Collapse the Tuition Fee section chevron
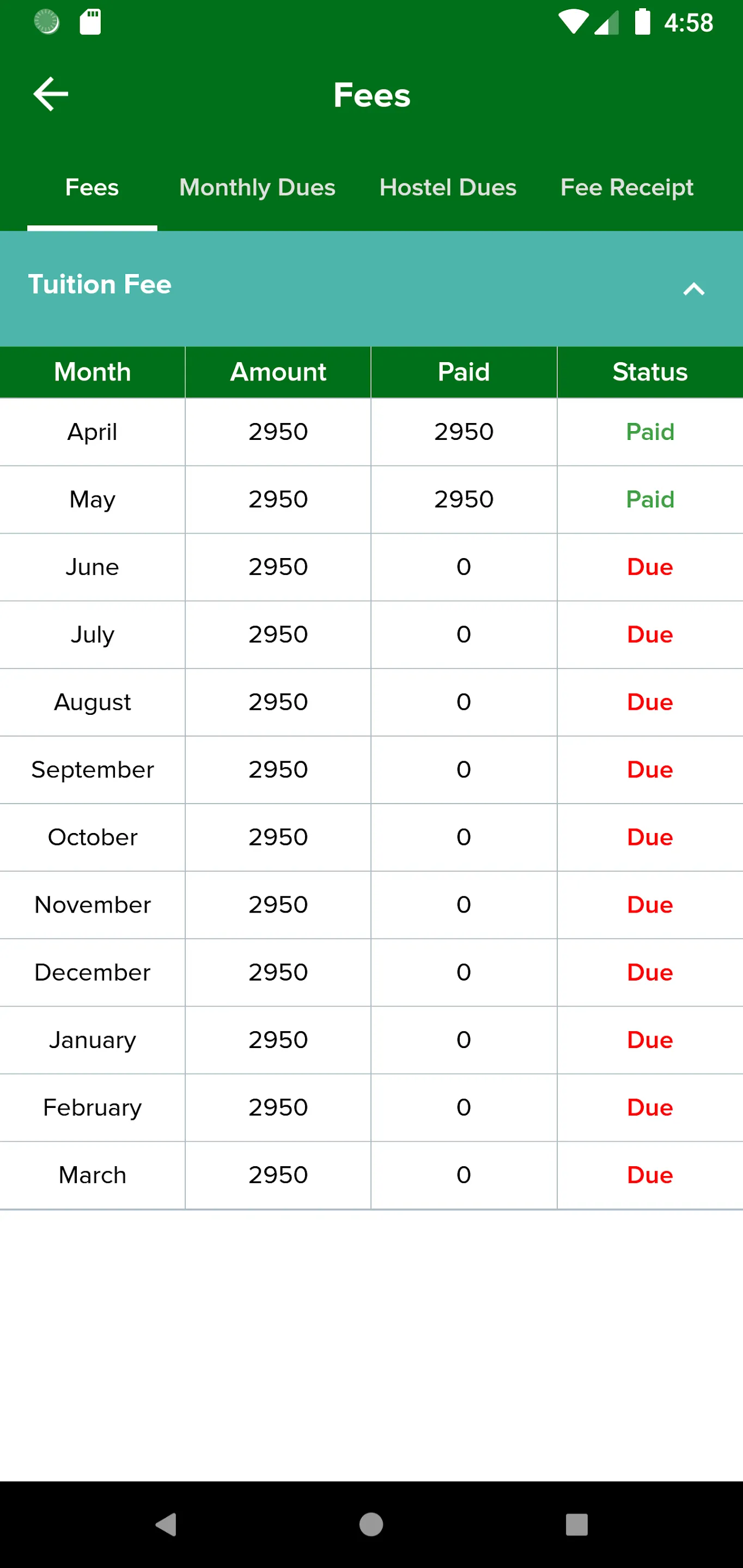743x1568 pixels. [x=693, y=289]
